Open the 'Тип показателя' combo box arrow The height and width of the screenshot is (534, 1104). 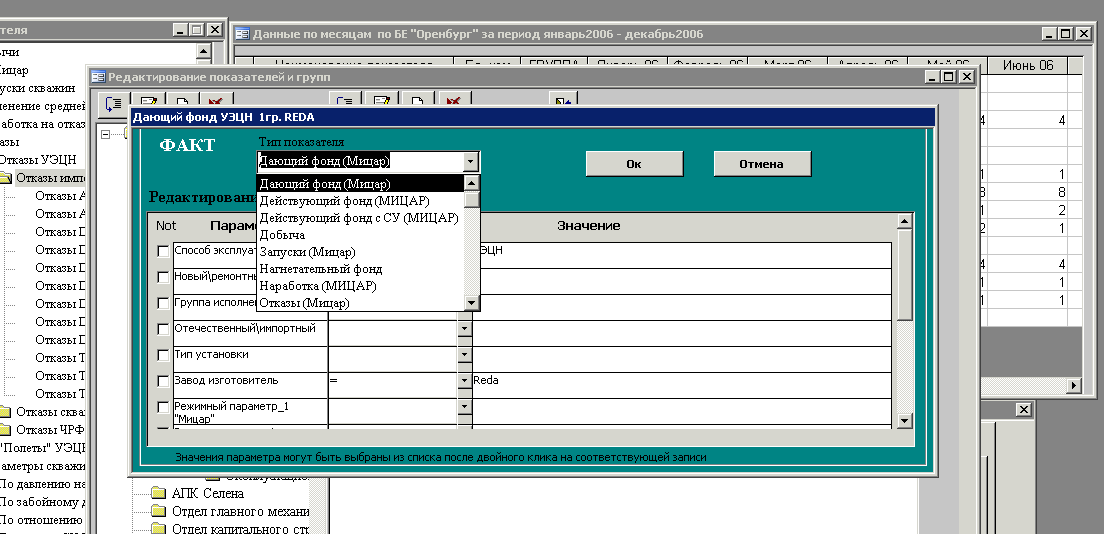click(x=470, y=161)
